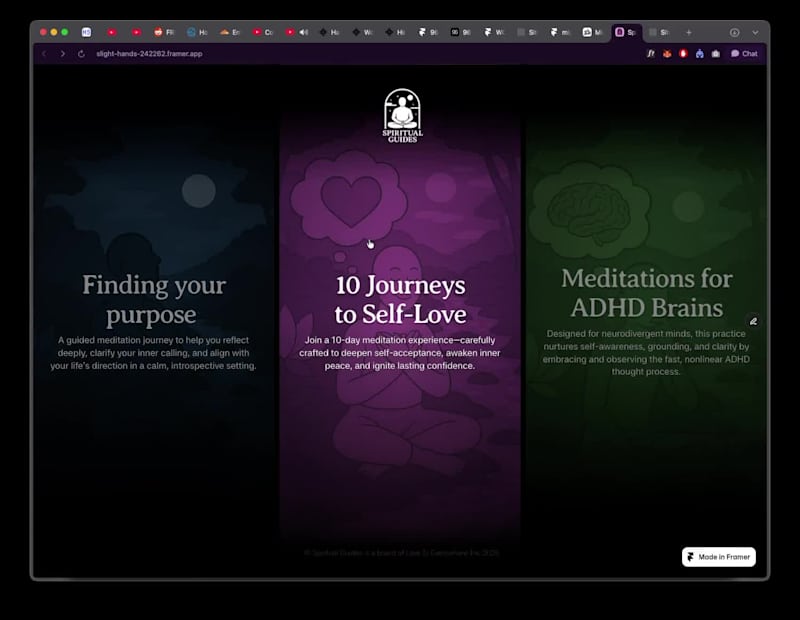Screen dimensions: 800x620
Task: Switch to the Reddit tab
Action: pos(164,32)
